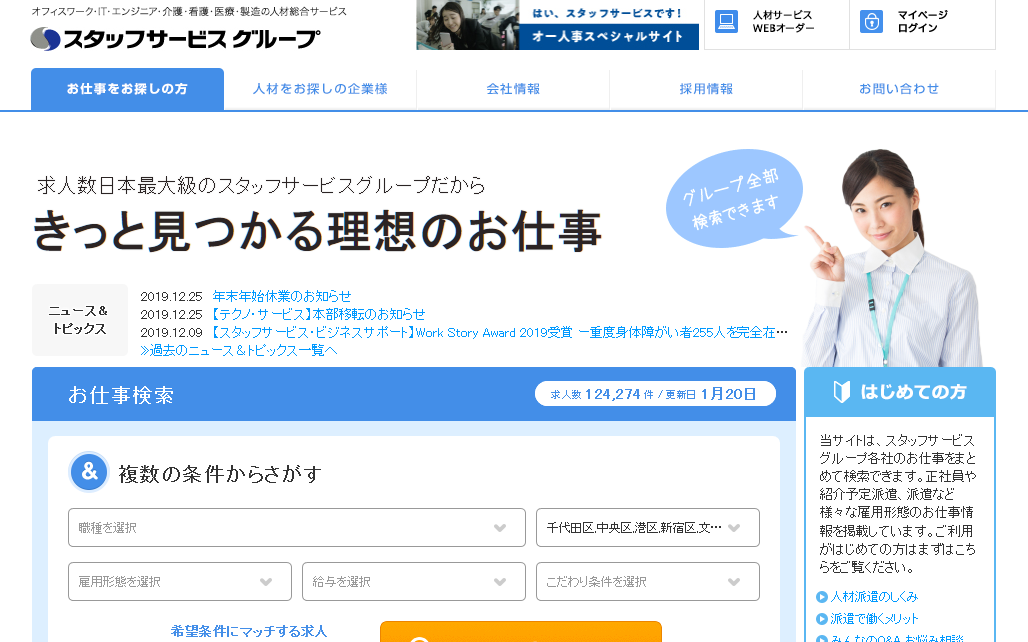Open the 給与を選択 dropdown
1028x642 pixels.
tap(413, 582)
